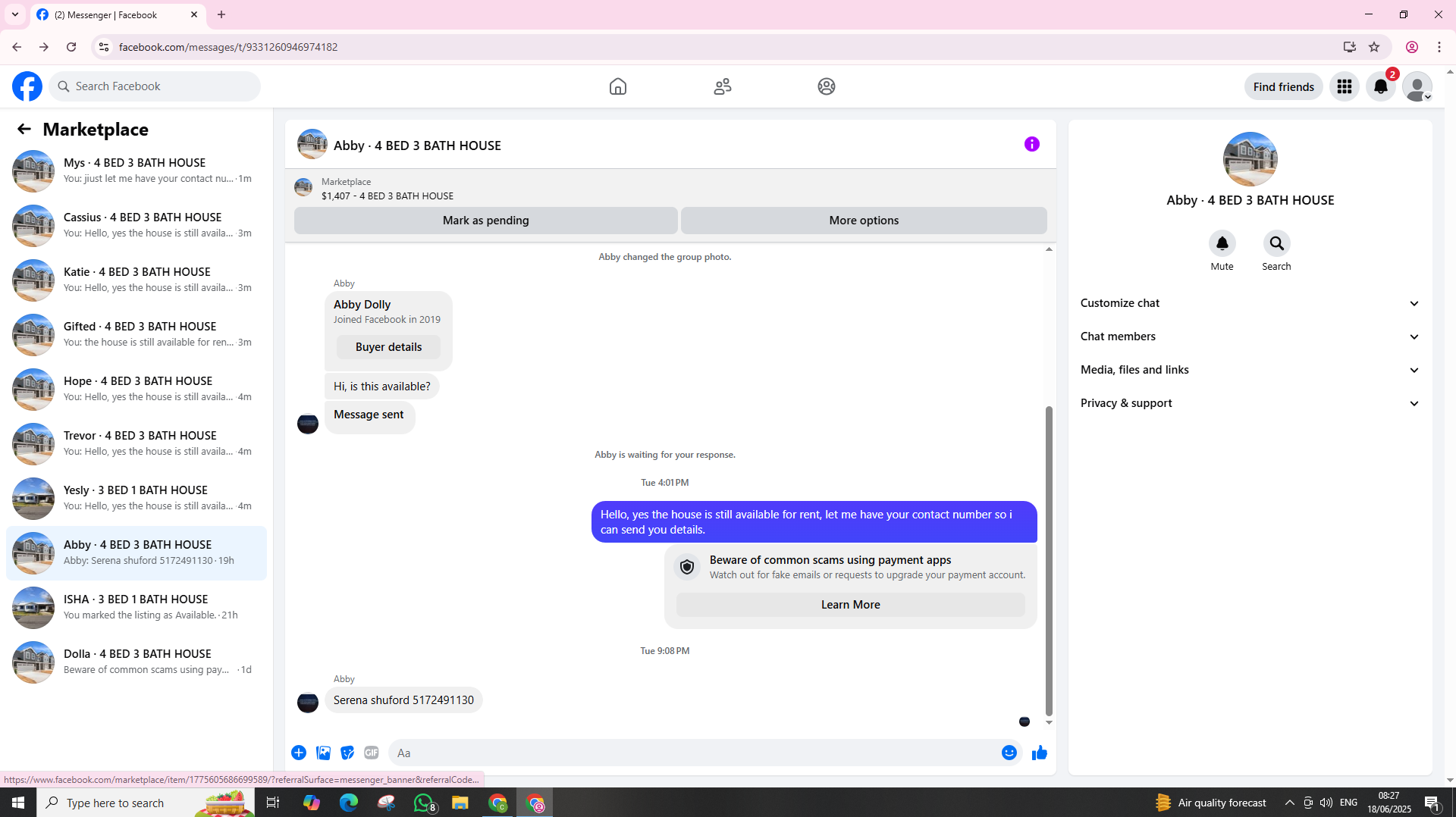
Task: Open the ISHA 3 BED 1 BATH conversation
Action: (x=136, y=607)
